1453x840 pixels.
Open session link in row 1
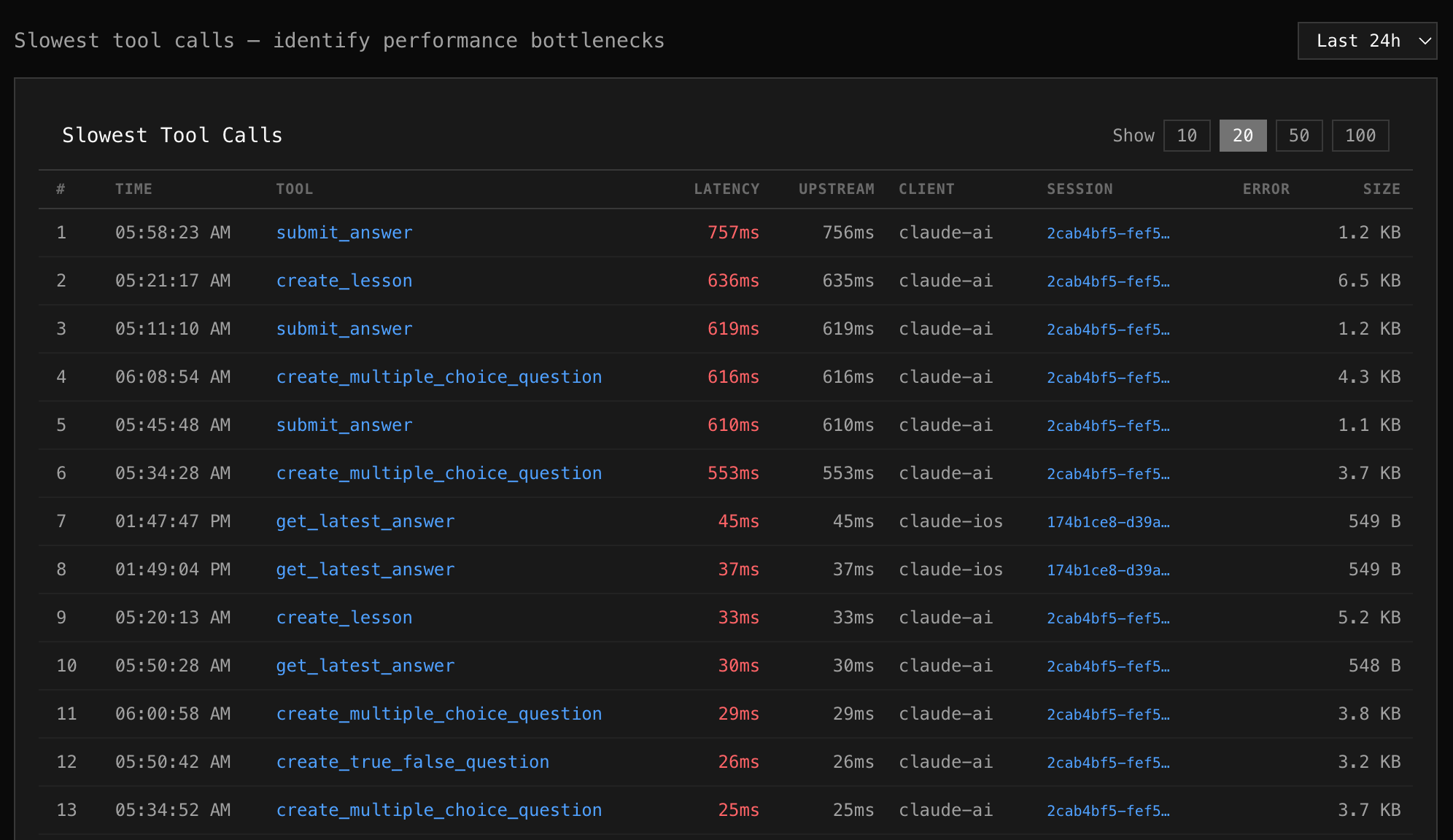[1108, 233]
